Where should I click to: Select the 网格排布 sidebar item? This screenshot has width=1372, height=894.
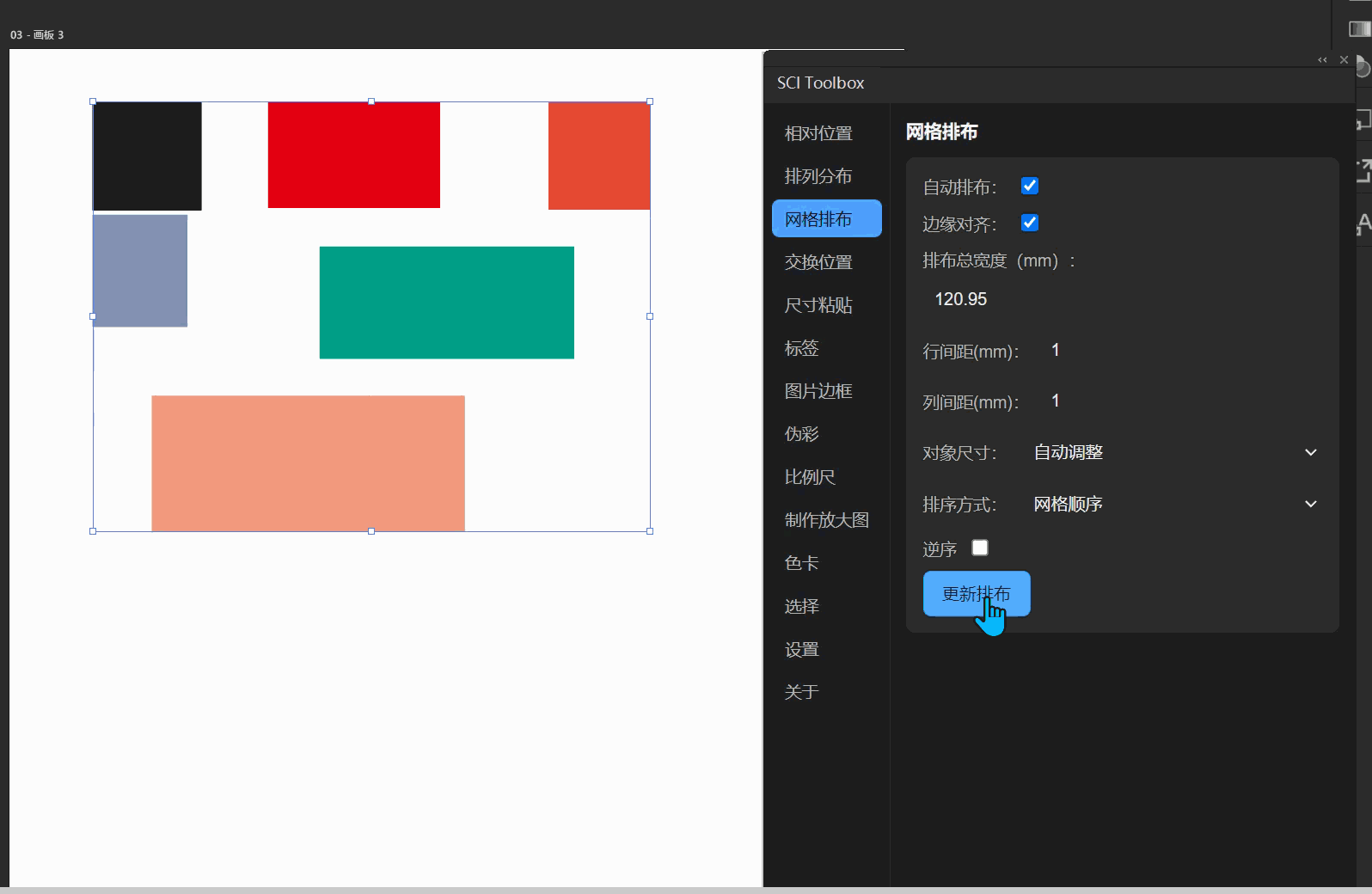(x=827, y=218)
